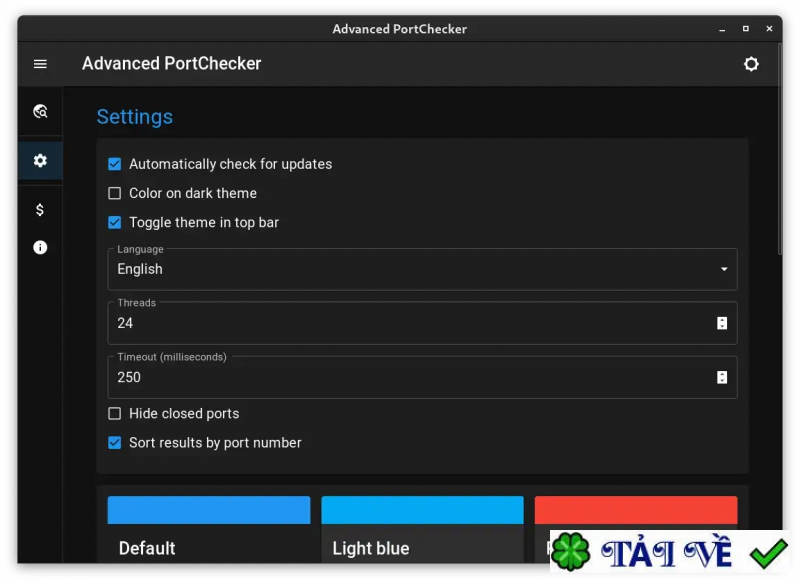
Task: Open the hamburger navigation menu
Action: (40, 64)
